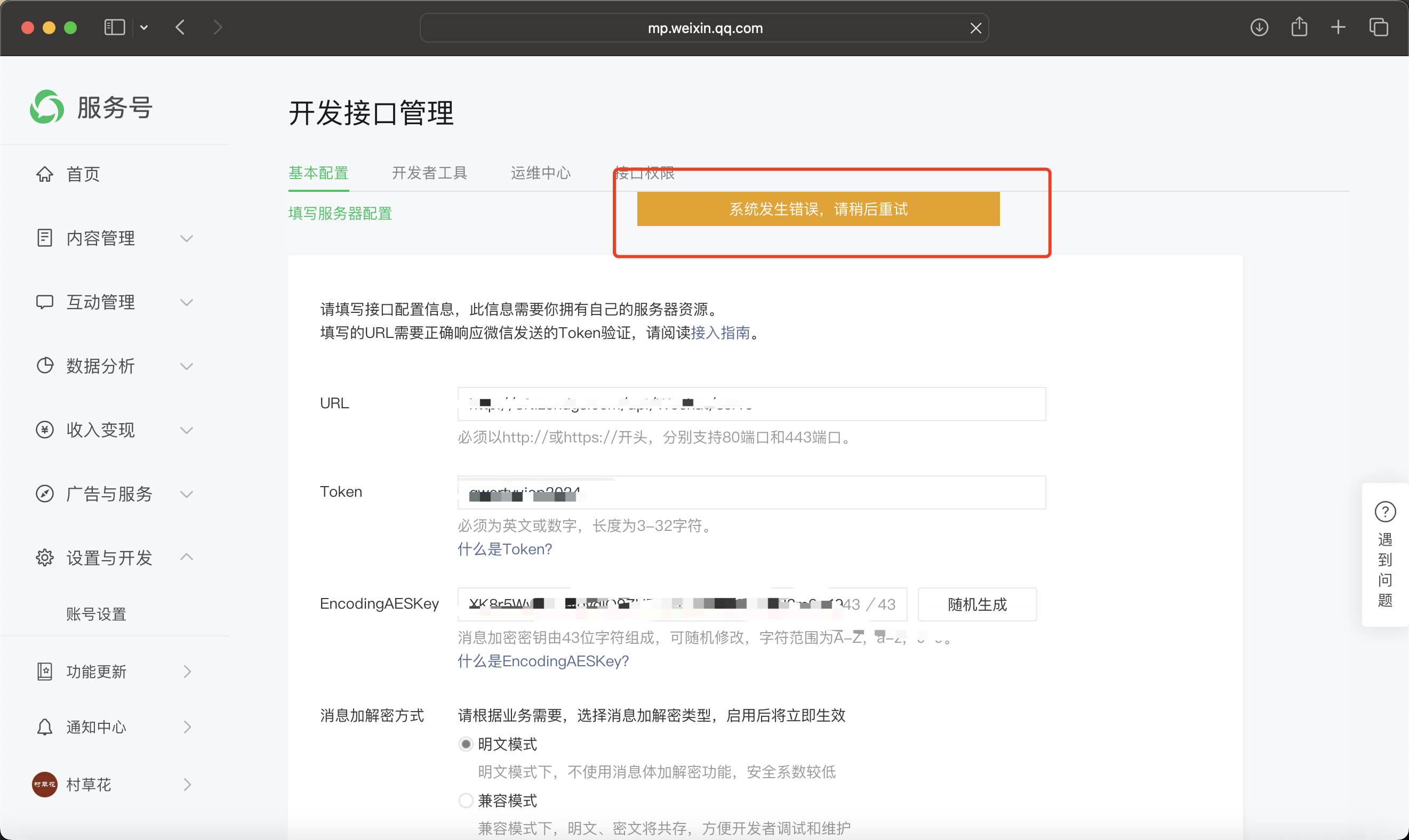Image resolution: width=1409 pixels, height=840 pixels.
Task: Go forward with Safari forward arrow
Action: point(218,27)
